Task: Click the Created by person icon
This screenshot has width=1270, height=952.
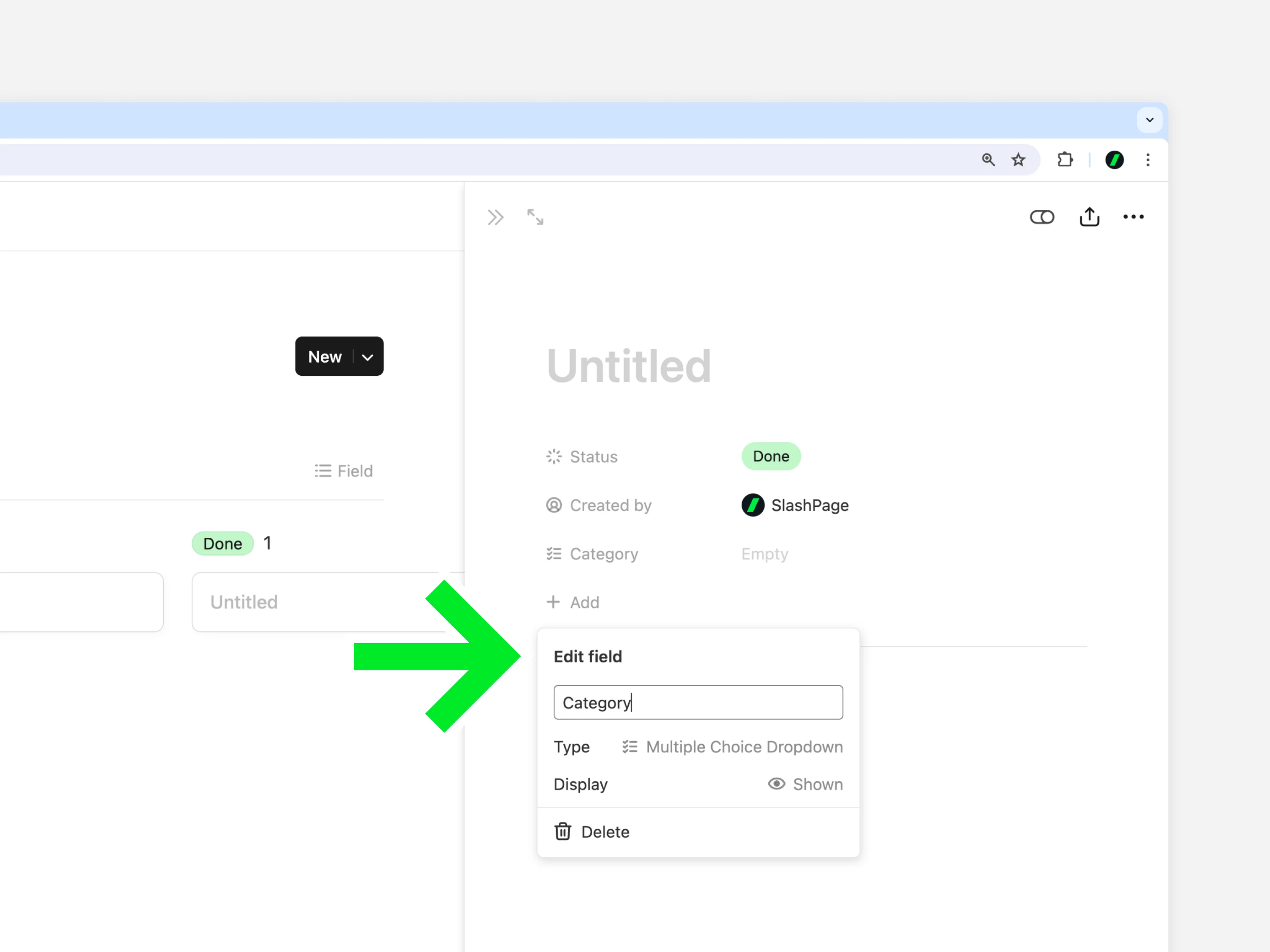Action: click(553, 505)
